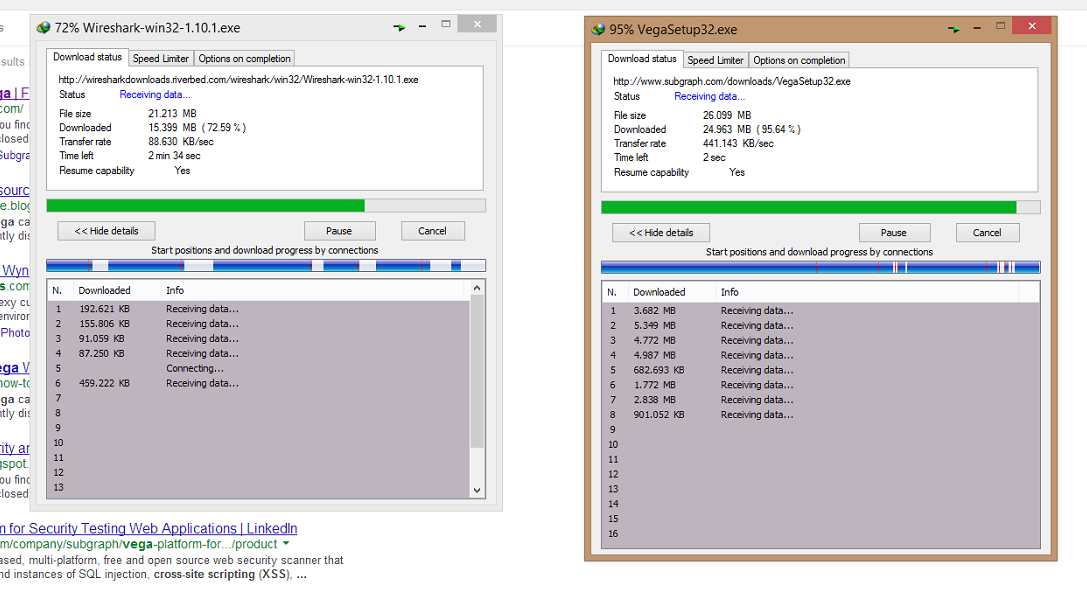Viewport: 1087px width, 596px height.
Task: Click the Info column header in VegaSetup32 list
Action: point(867,292)
